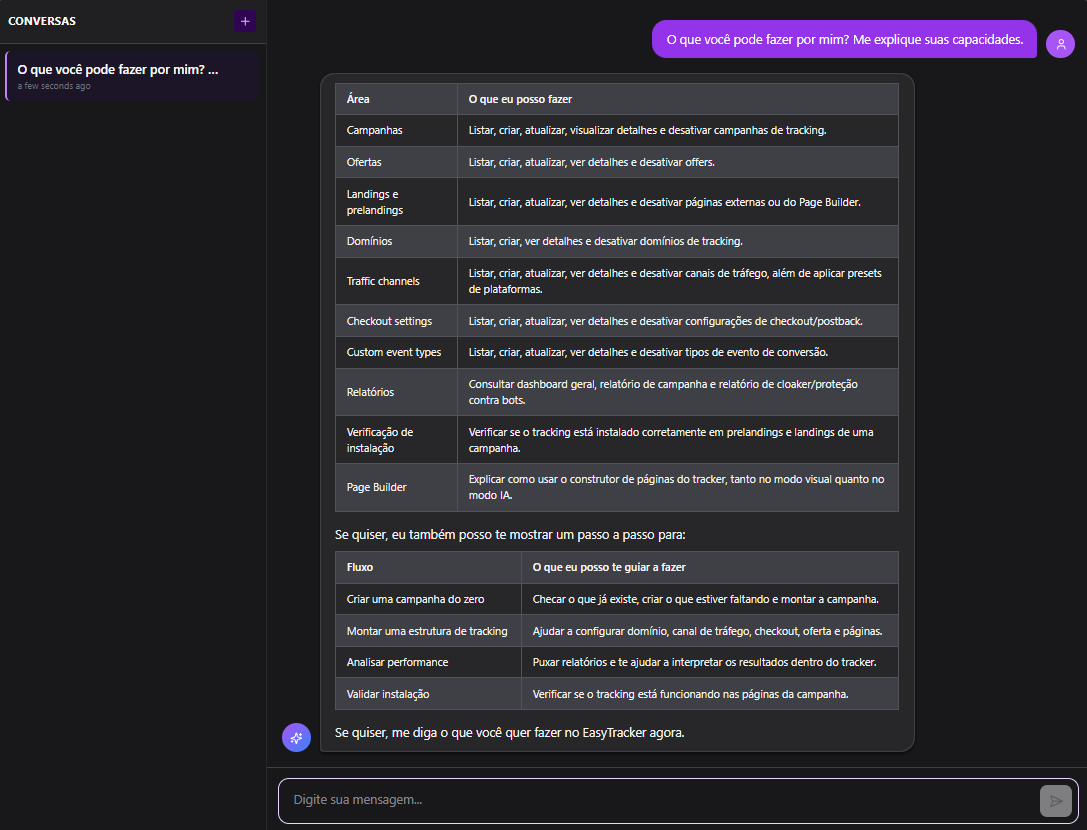This screenshot has height=830, width=1087.
Task: Click the 'Puxar relatórios' description cell
Action: coord(709,662)
